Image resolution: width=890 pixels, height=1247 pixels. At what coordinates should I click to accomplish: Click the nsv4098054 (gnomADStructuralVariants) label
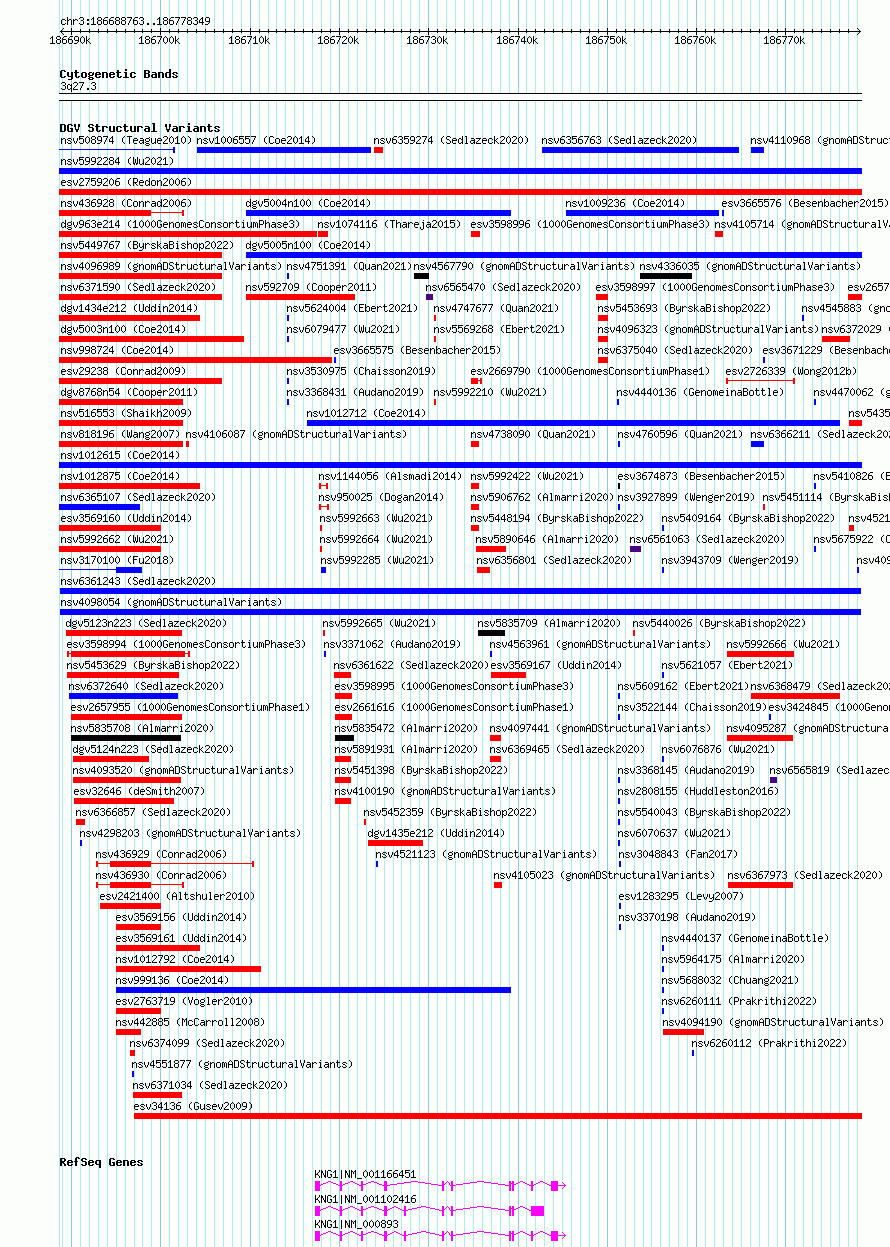pos(171,602)
